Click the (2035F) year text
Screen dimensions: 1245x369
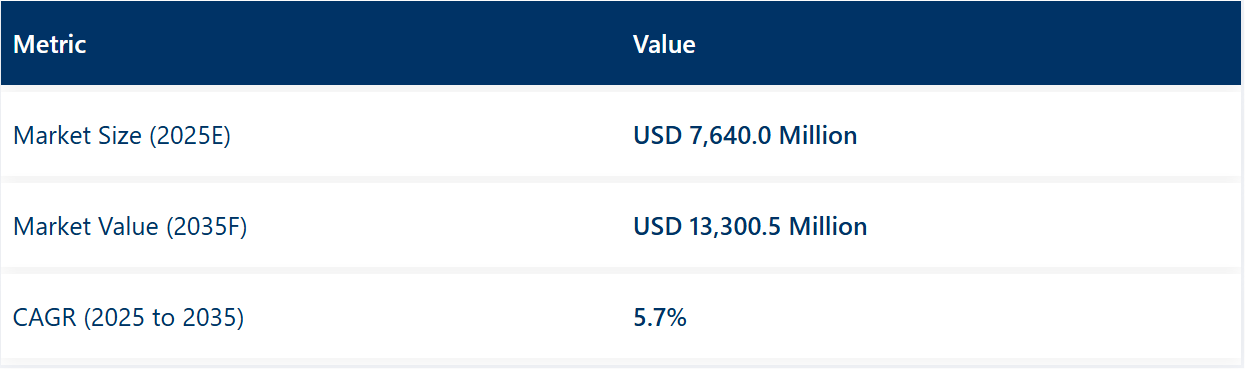pos(206,227)
